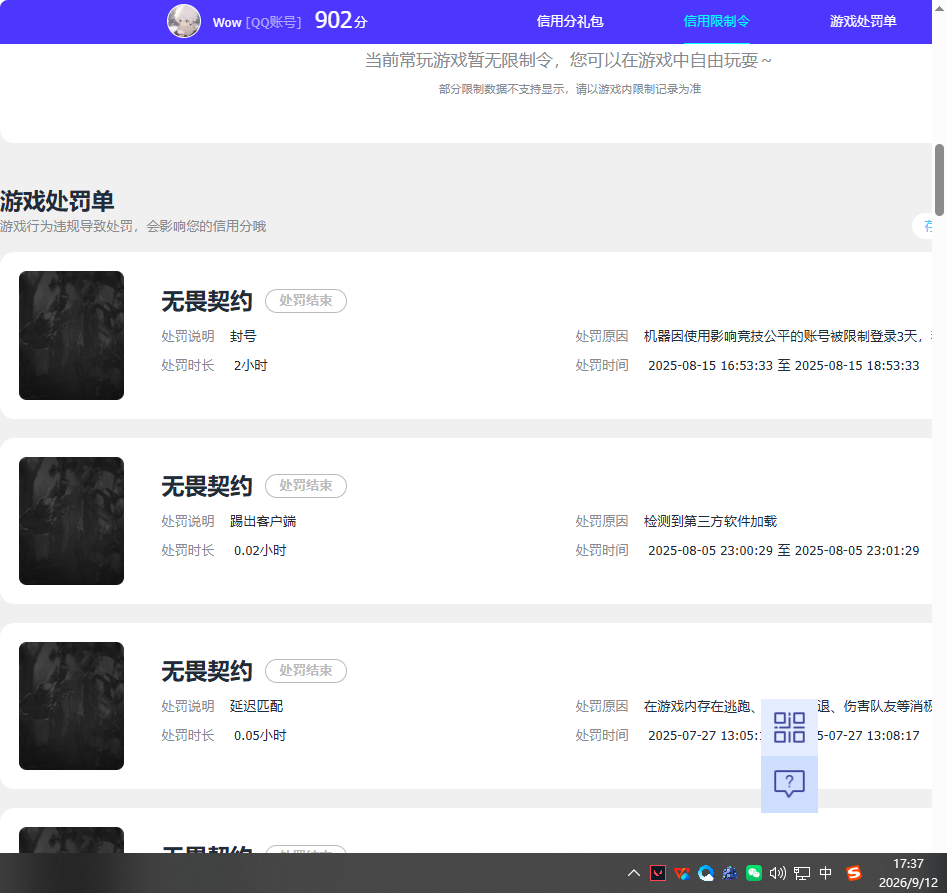Click 无畏契约 title of 踢出客户端 record
The height and width of the screenshot is (893, 947).
coord(207,487)
